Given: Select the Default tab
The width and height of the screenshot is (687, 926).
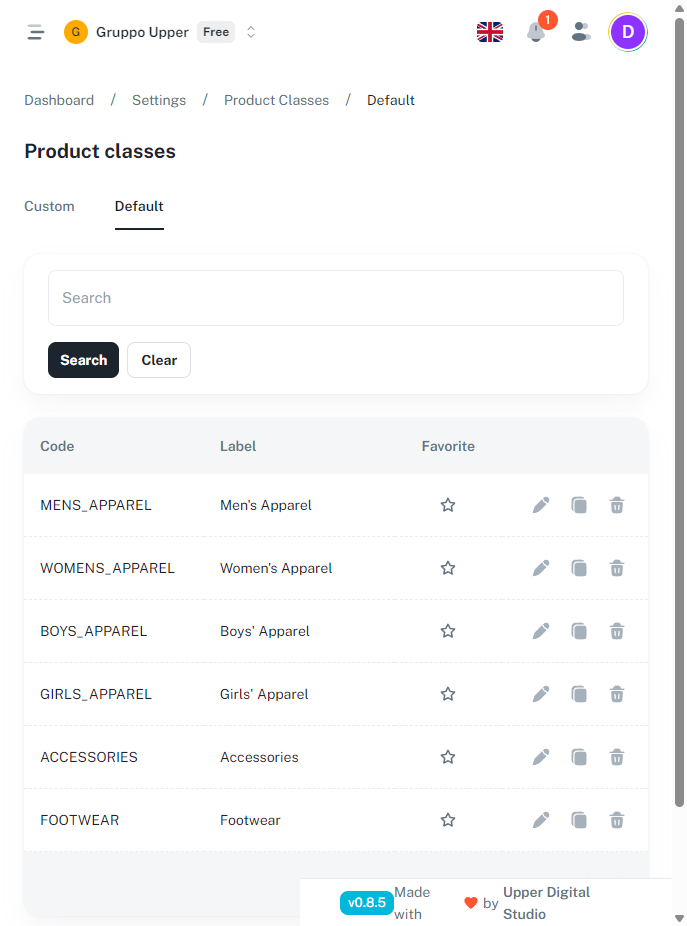Looking at the screenshot, I should [139, 206].
